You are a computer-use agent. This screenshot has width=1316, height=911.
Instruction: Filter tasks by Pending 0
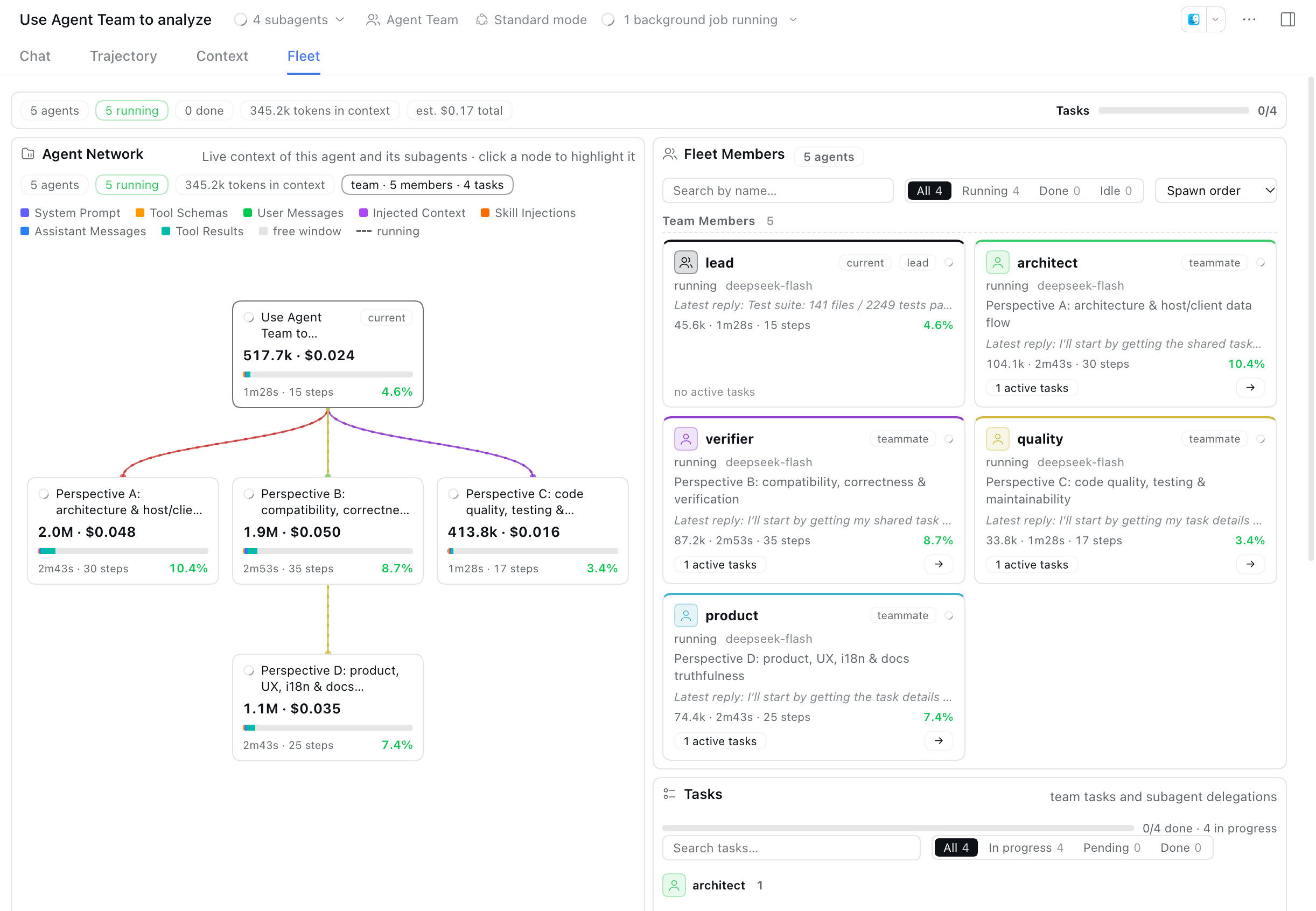[x=1111, y=847]
